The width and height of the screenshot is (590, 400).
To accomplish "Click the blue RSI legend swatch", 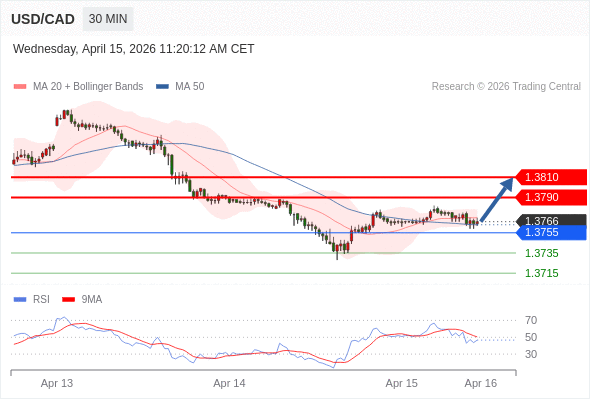I will (20, 300).
